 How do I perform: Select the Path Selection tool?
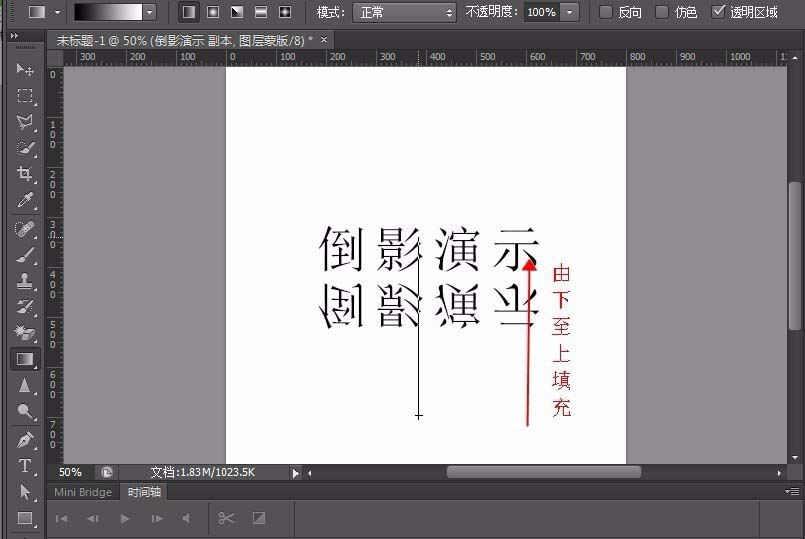[x=25, y=492]
